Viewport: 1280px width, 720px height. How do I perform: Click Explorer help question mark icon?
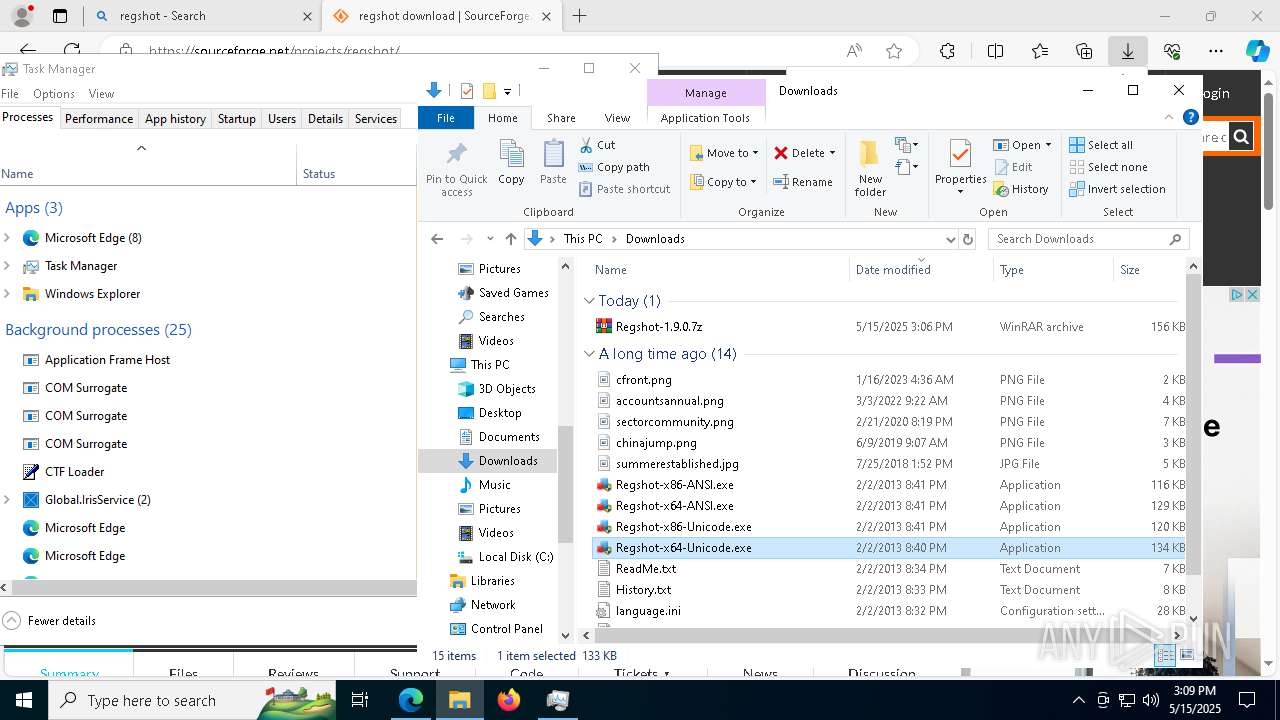click(x=1190, y=117)
